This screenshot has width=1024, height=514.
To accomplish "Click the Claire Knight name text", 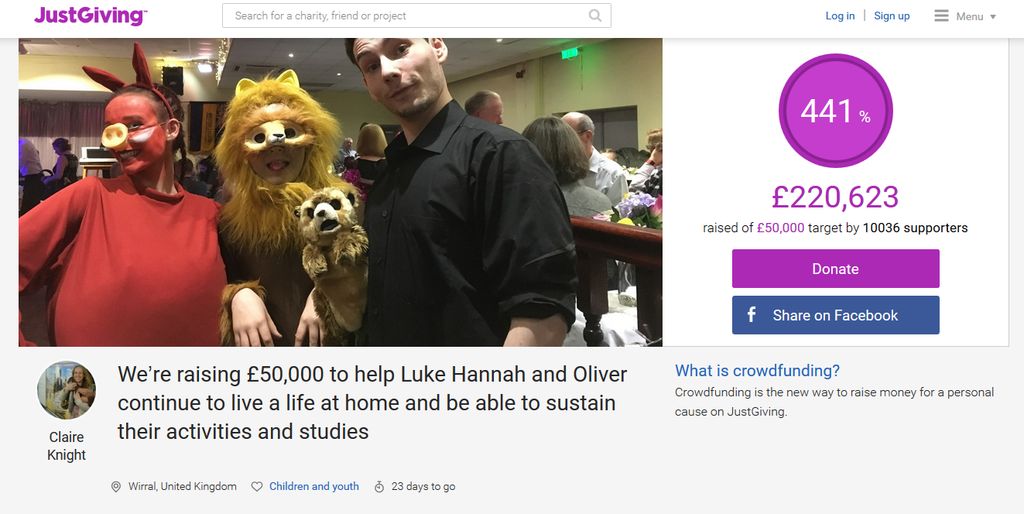I will [67, 446].
